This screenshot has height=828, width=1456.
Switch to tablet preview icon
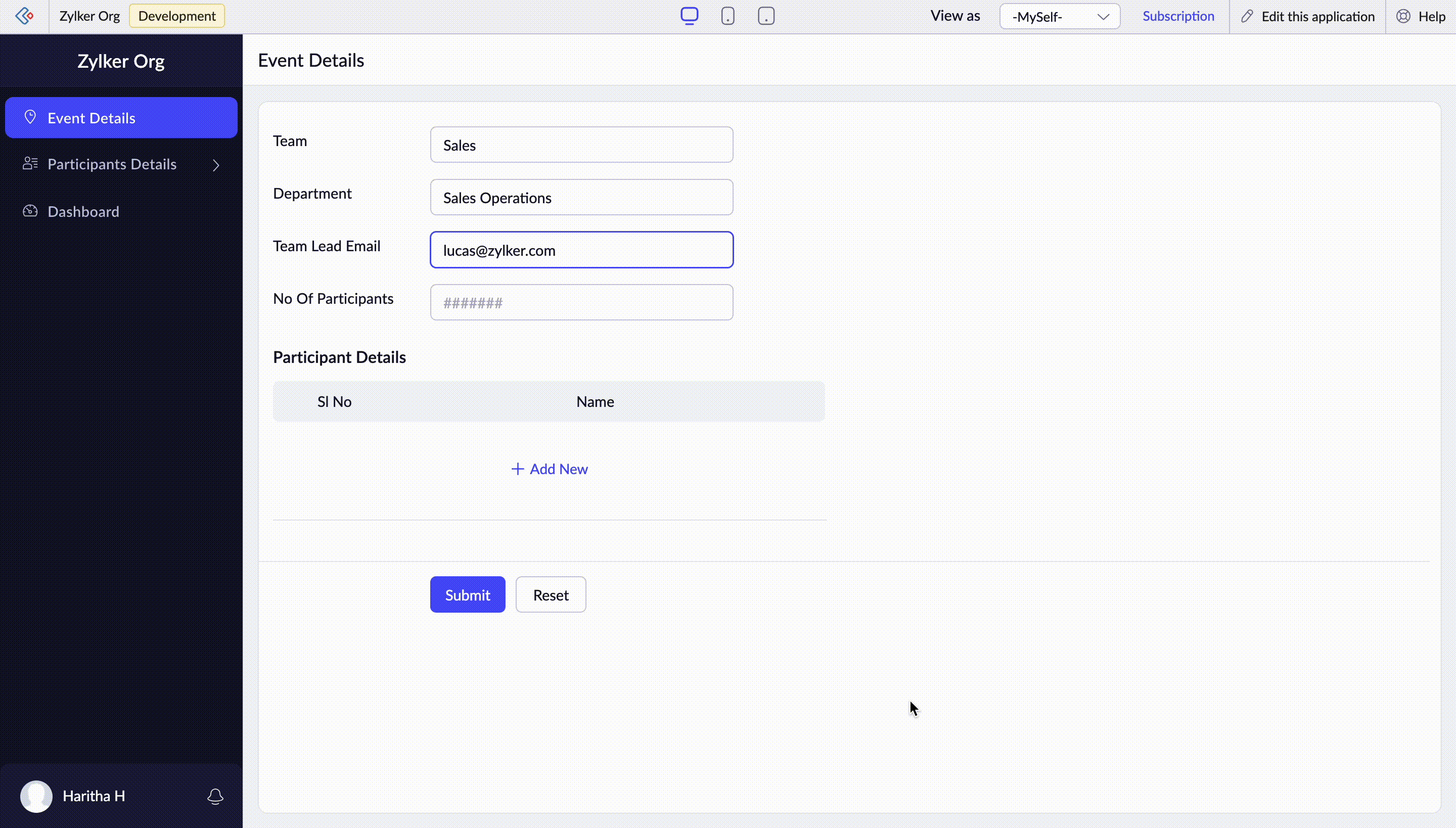coord(766,16)
